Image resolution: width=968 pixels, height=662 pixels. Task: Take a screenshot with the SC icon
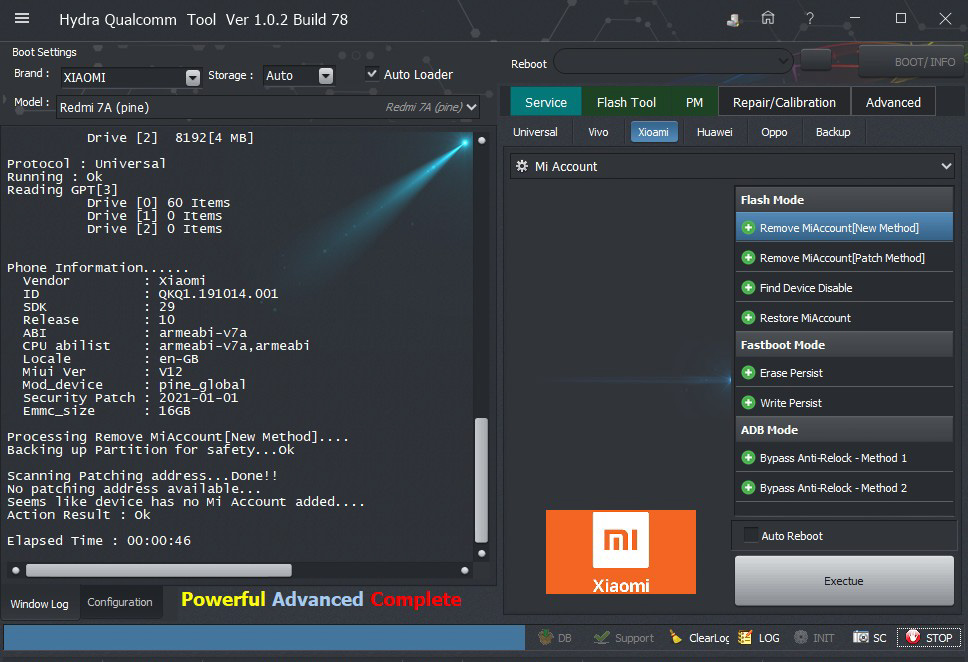tap(861, 637)
